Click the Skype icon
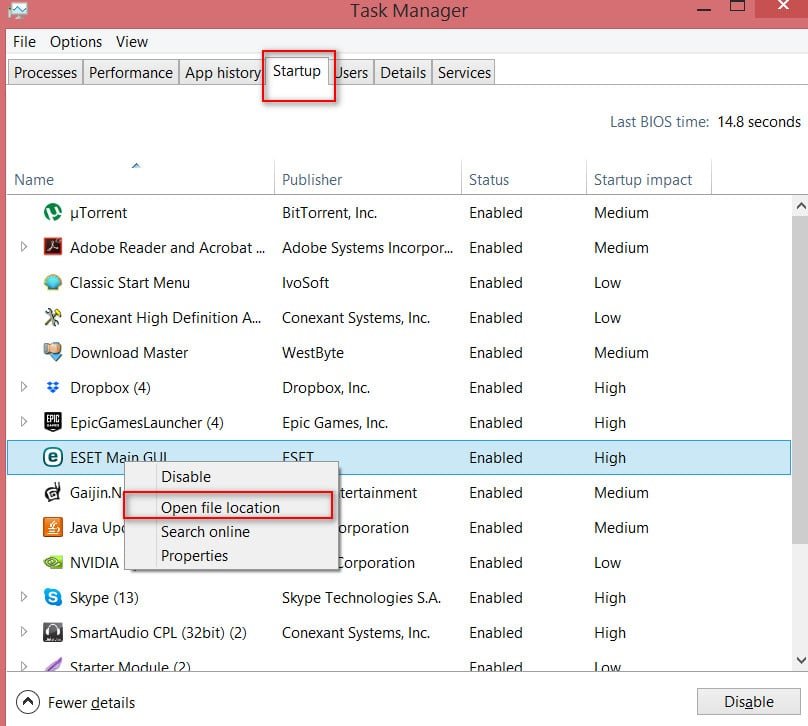 tap(53, 597)
